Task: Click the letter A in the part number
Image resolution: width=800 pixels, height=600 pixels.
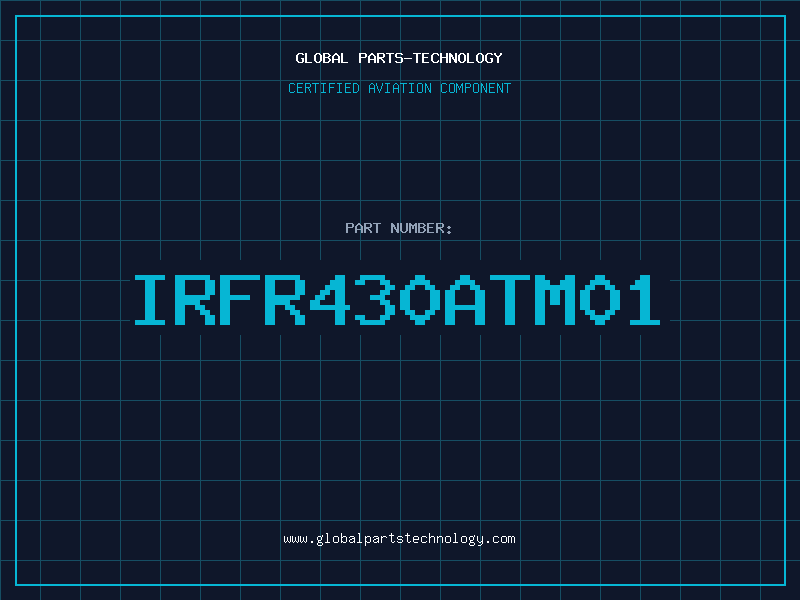Action: (x=464, y=300)
